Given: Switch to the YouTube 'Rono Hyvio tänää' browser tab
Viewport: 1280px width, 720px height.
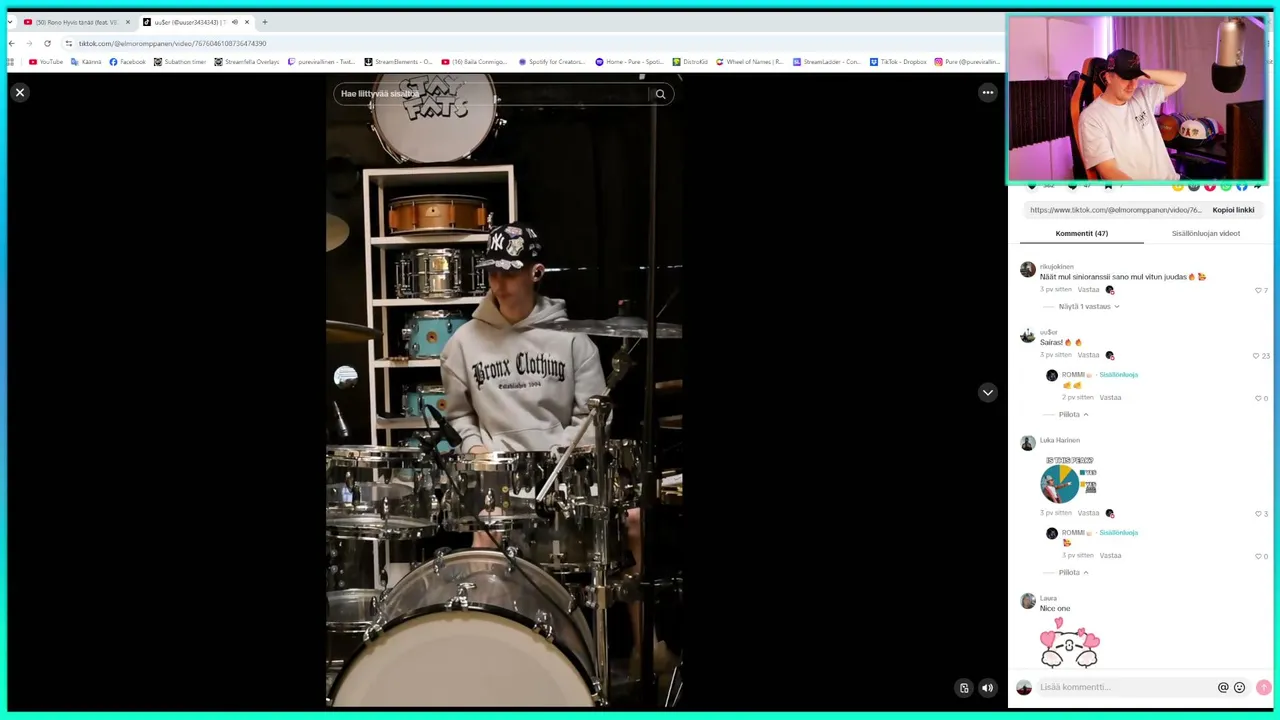Looking at the screenshot, I should tap(77, 22).
